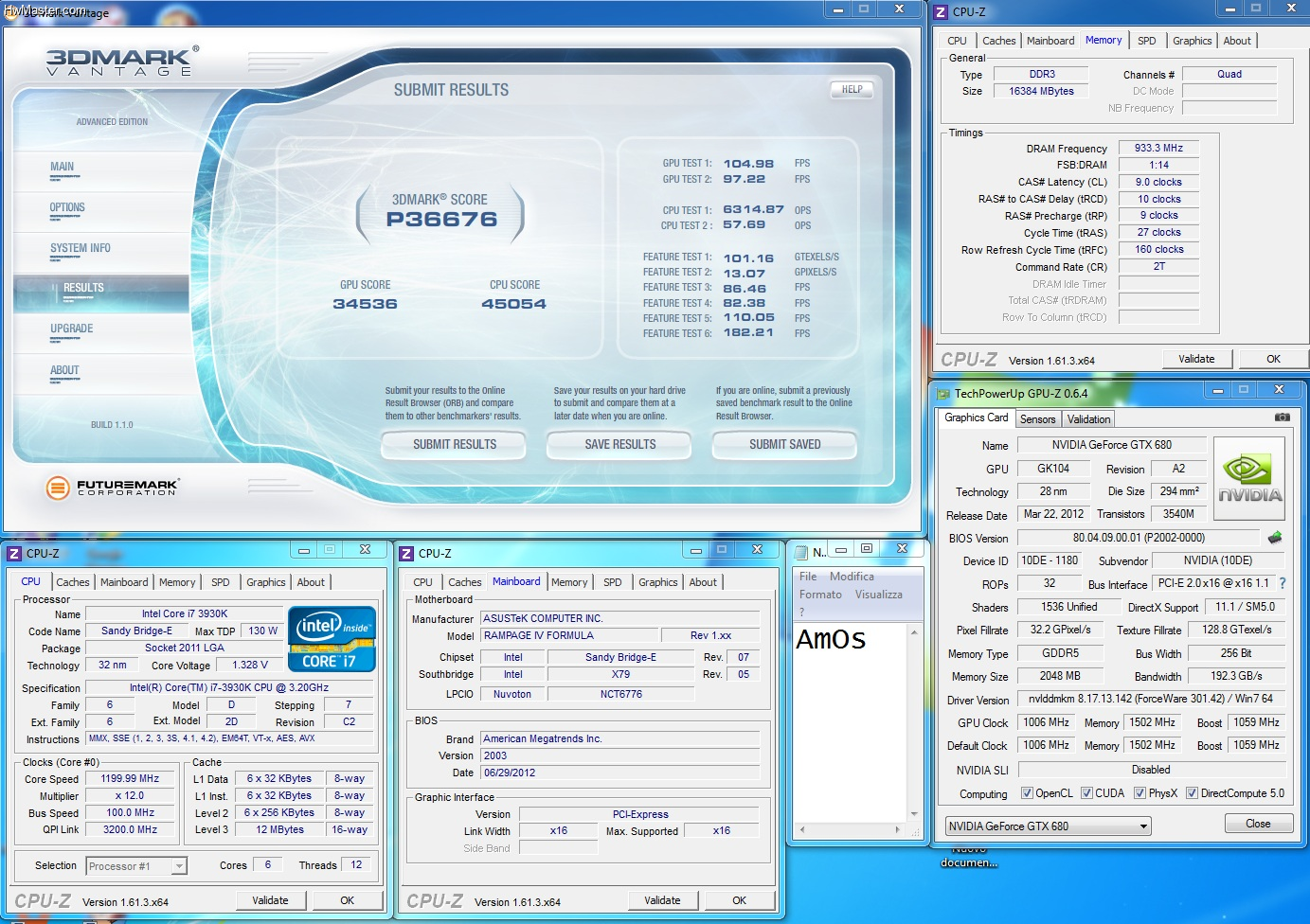Open the Visualizza menu in Notepad

click(878, 595)
